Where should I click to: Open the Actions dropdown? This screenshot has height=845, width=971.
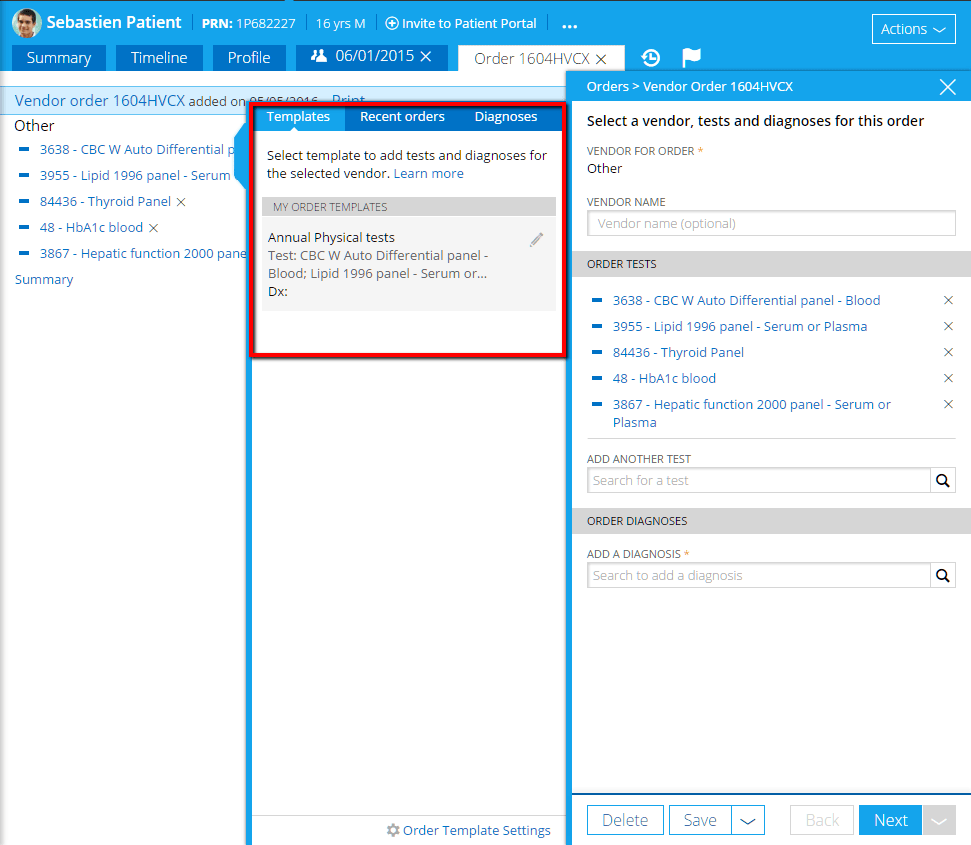point(913,29)
